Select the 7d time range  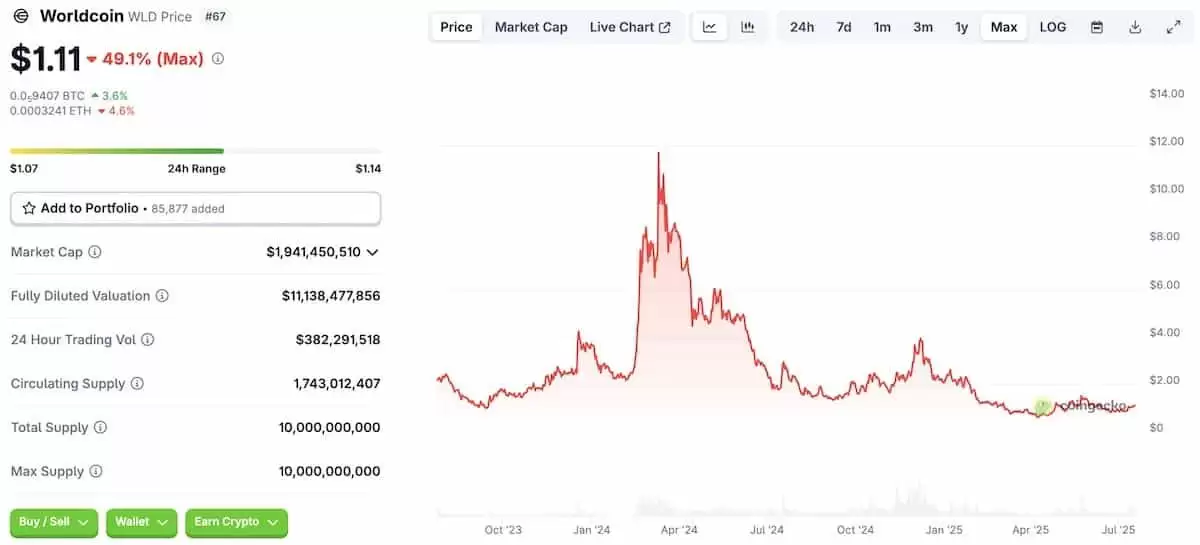pos(844,27)
